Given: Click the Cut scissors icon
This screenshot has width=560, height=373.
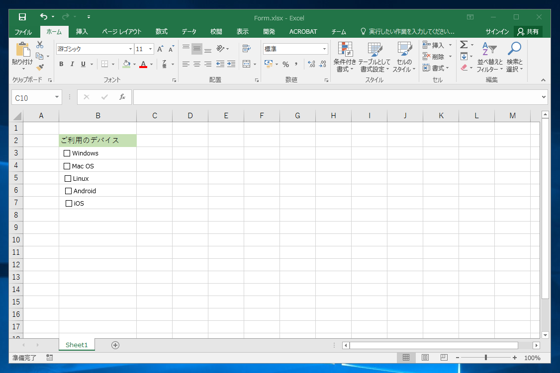Looking at the screenshot, I should click(40, 45).
